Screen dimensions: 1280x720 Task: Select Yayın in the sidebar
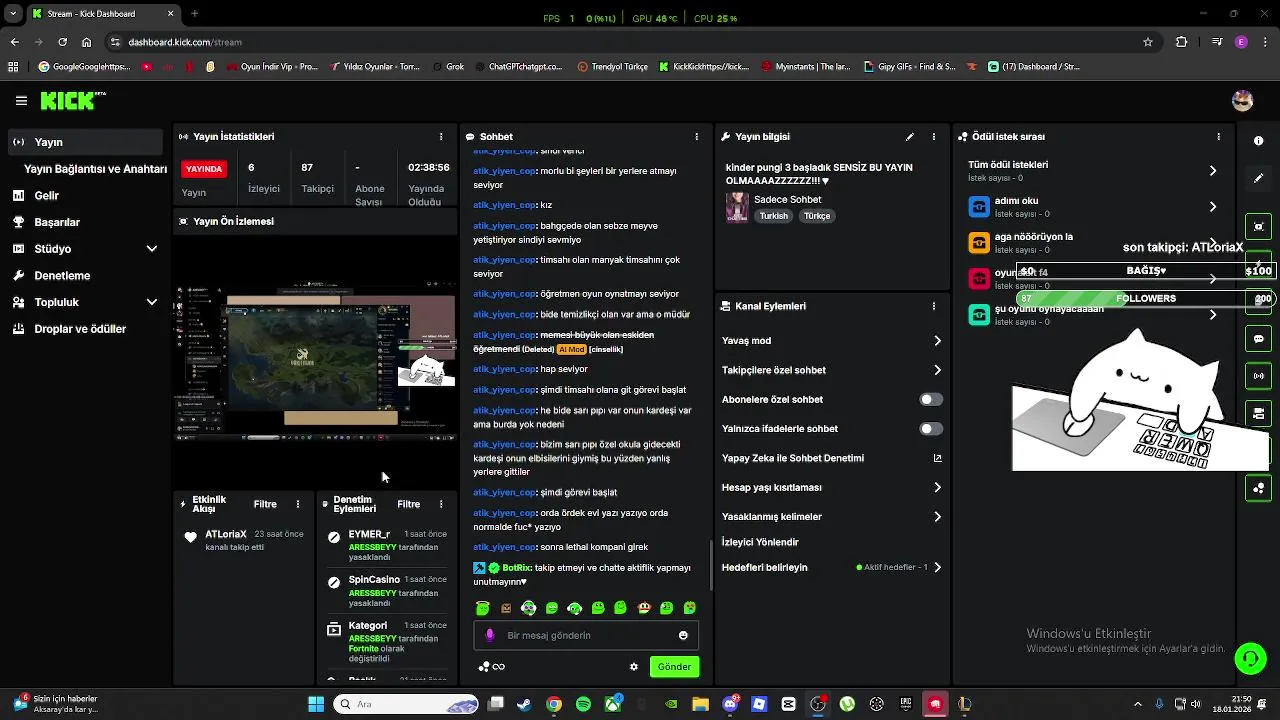[85, 142]
